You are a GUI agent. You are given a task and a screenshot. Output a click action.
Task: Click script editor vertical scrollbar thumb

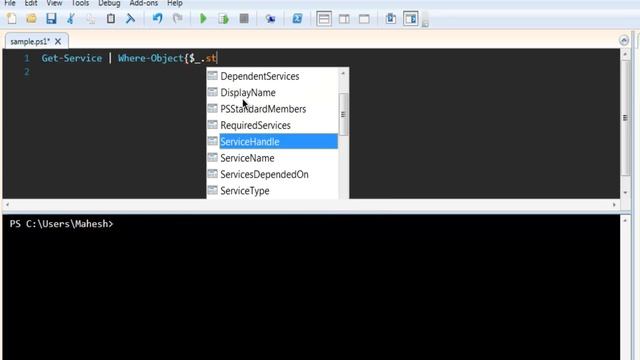tap(625, 118)
